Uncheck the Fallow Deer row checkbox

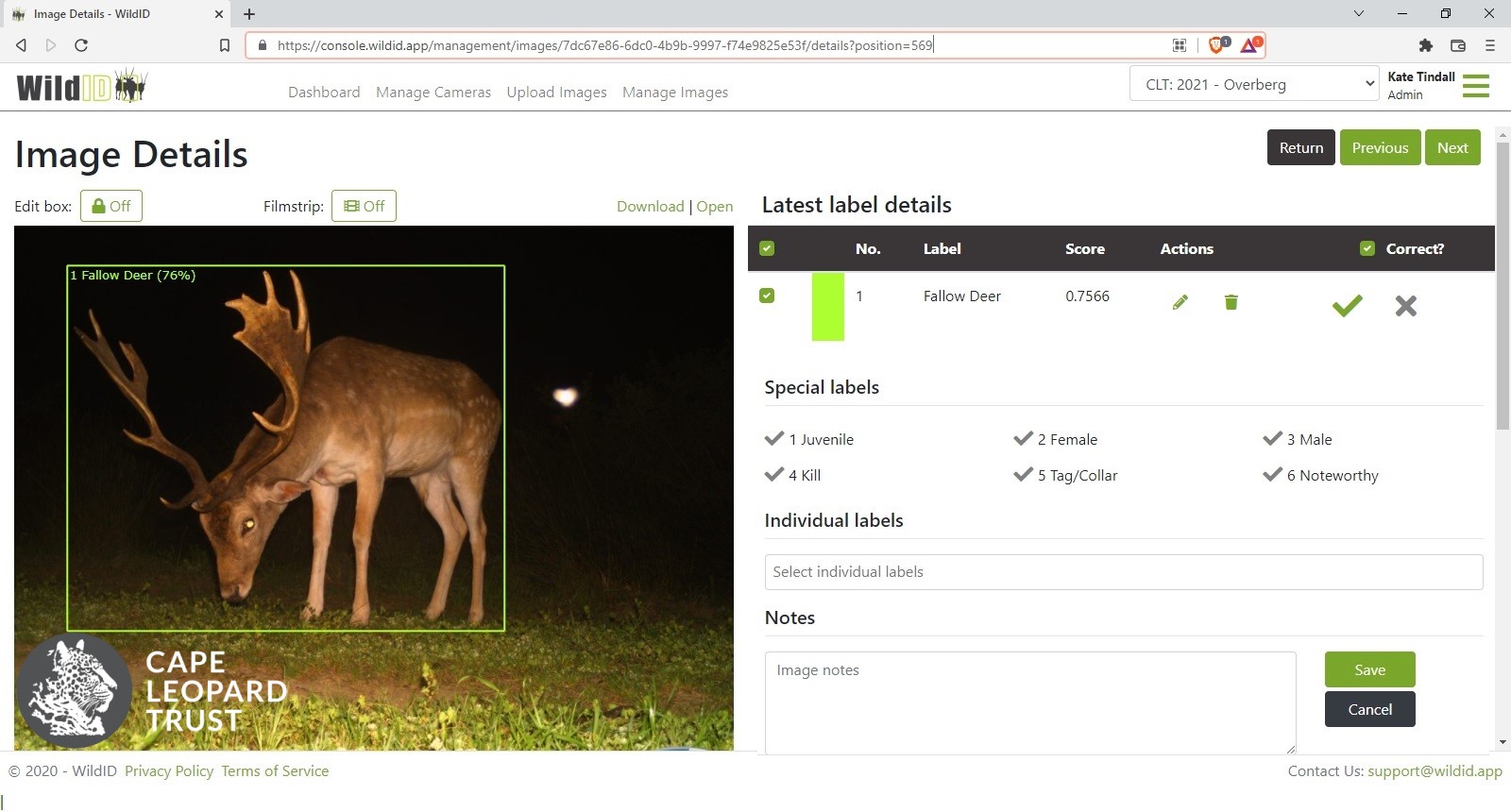tap(767, 296)
